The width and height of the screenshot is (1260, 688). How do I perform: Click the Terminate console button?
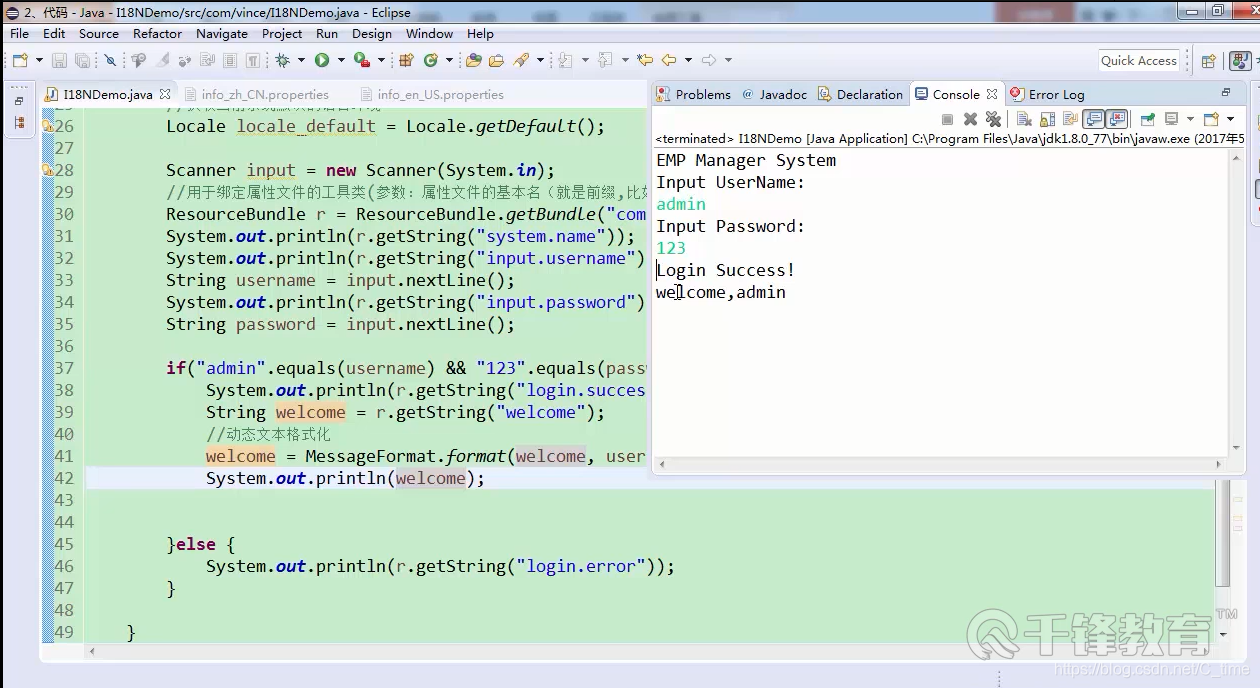[x=947, y=119]
